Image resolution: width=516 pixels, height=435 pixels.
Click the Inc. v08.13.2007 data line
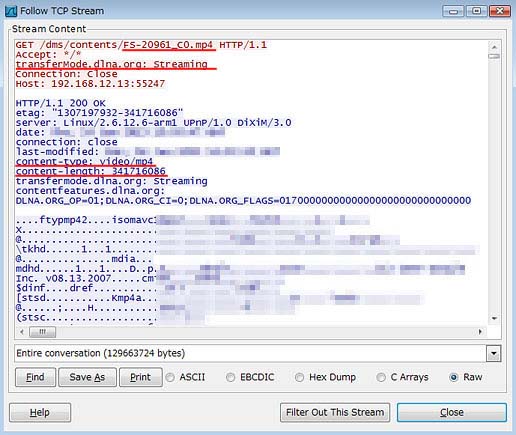pyautogui.click(x=85, y=278)
